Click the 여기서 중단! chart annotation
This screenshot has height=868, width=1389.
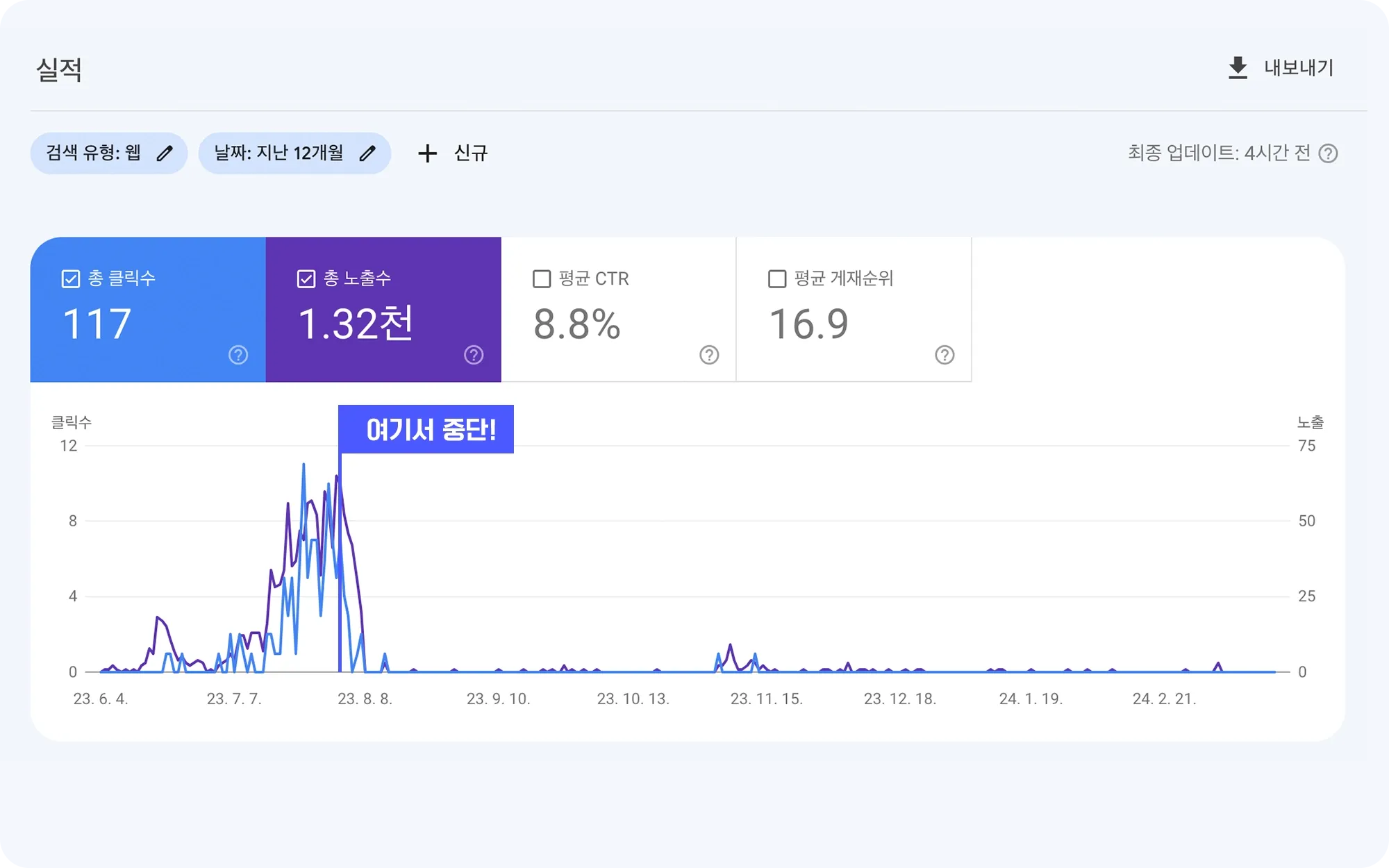coord(426,430)
